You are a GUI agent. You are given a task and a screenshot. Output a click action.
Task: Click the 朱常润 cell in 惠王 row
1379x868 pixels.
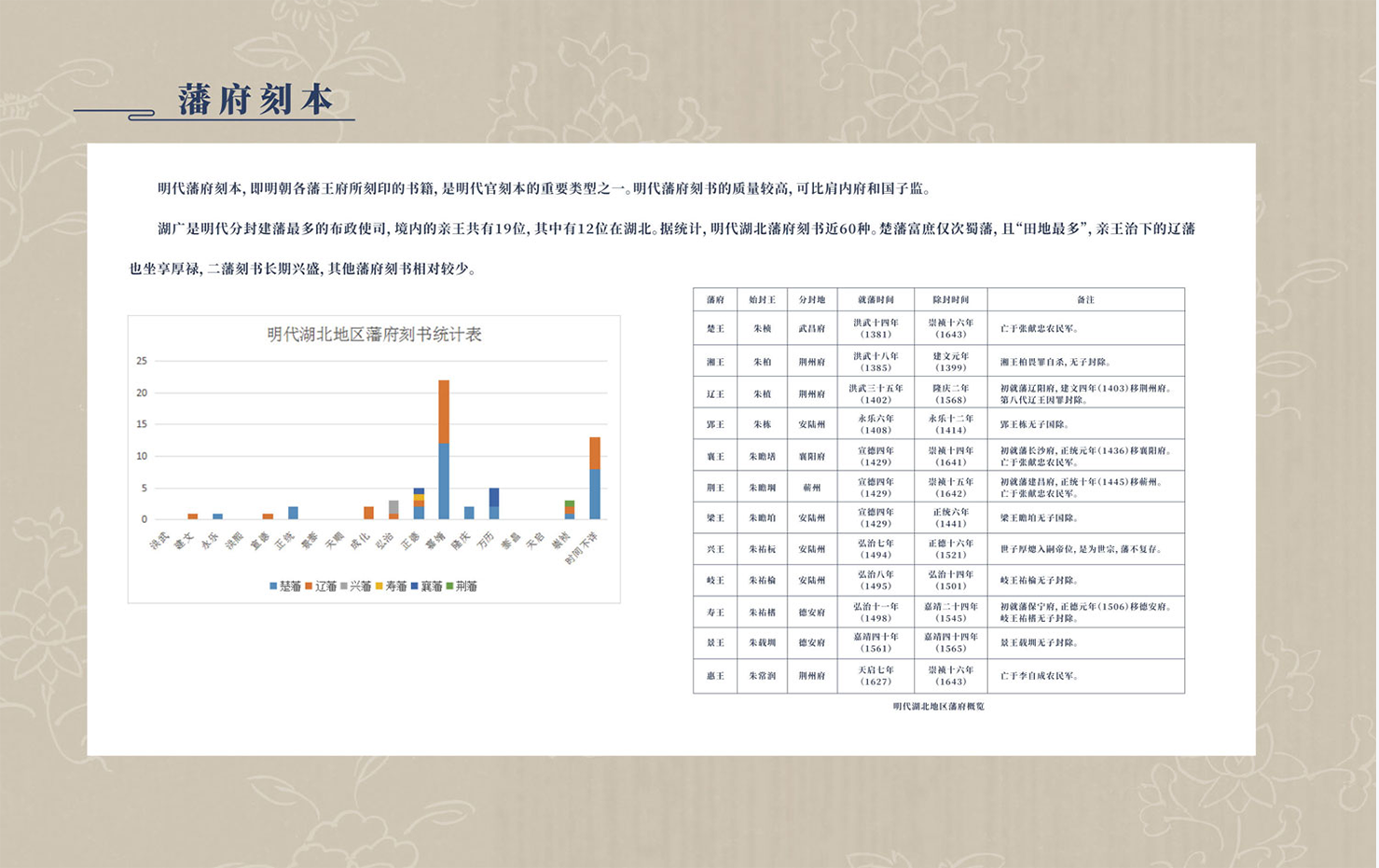pyautogui.click(x=762, y=676)
